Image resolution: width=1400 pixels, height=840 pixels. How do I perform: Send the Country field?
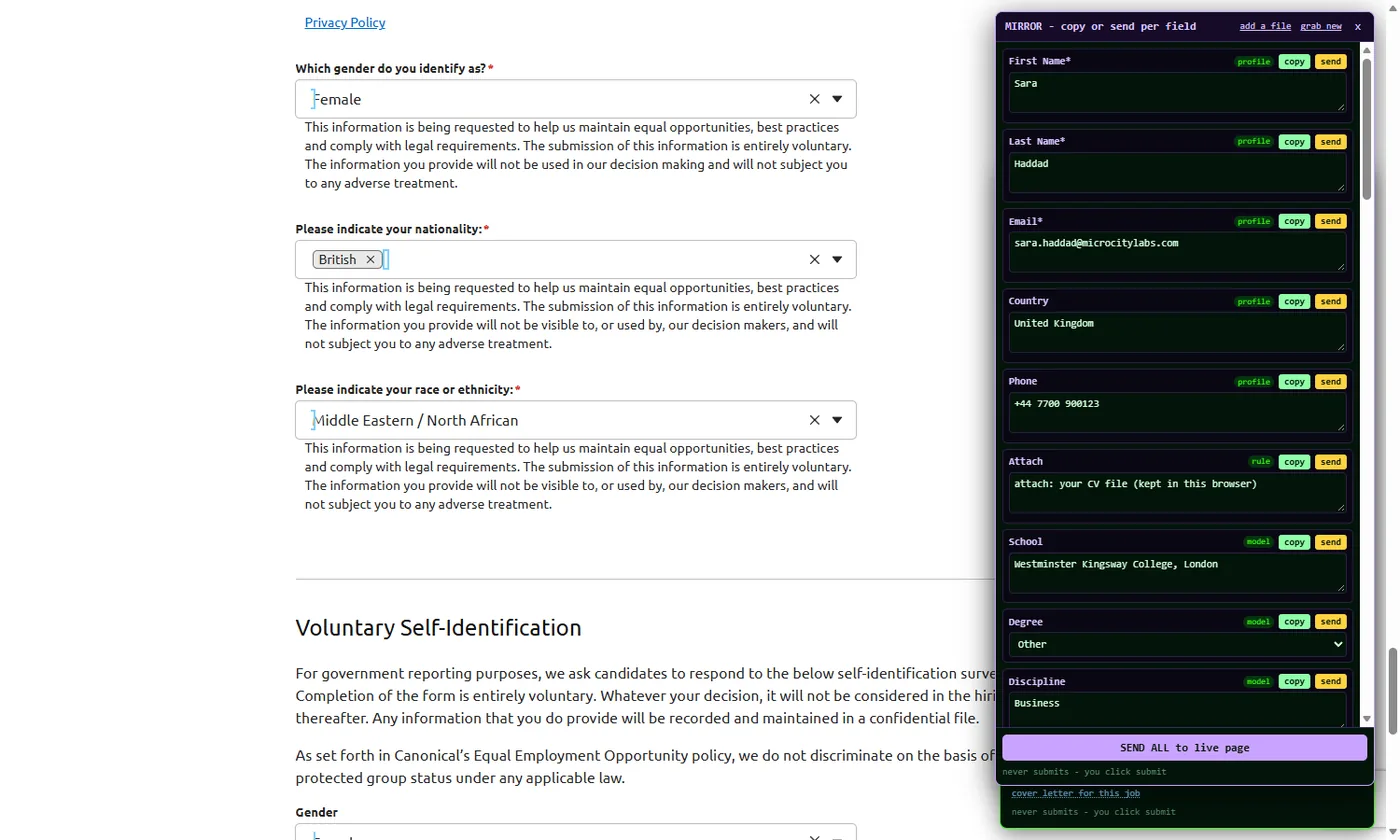click(1330, 301)
